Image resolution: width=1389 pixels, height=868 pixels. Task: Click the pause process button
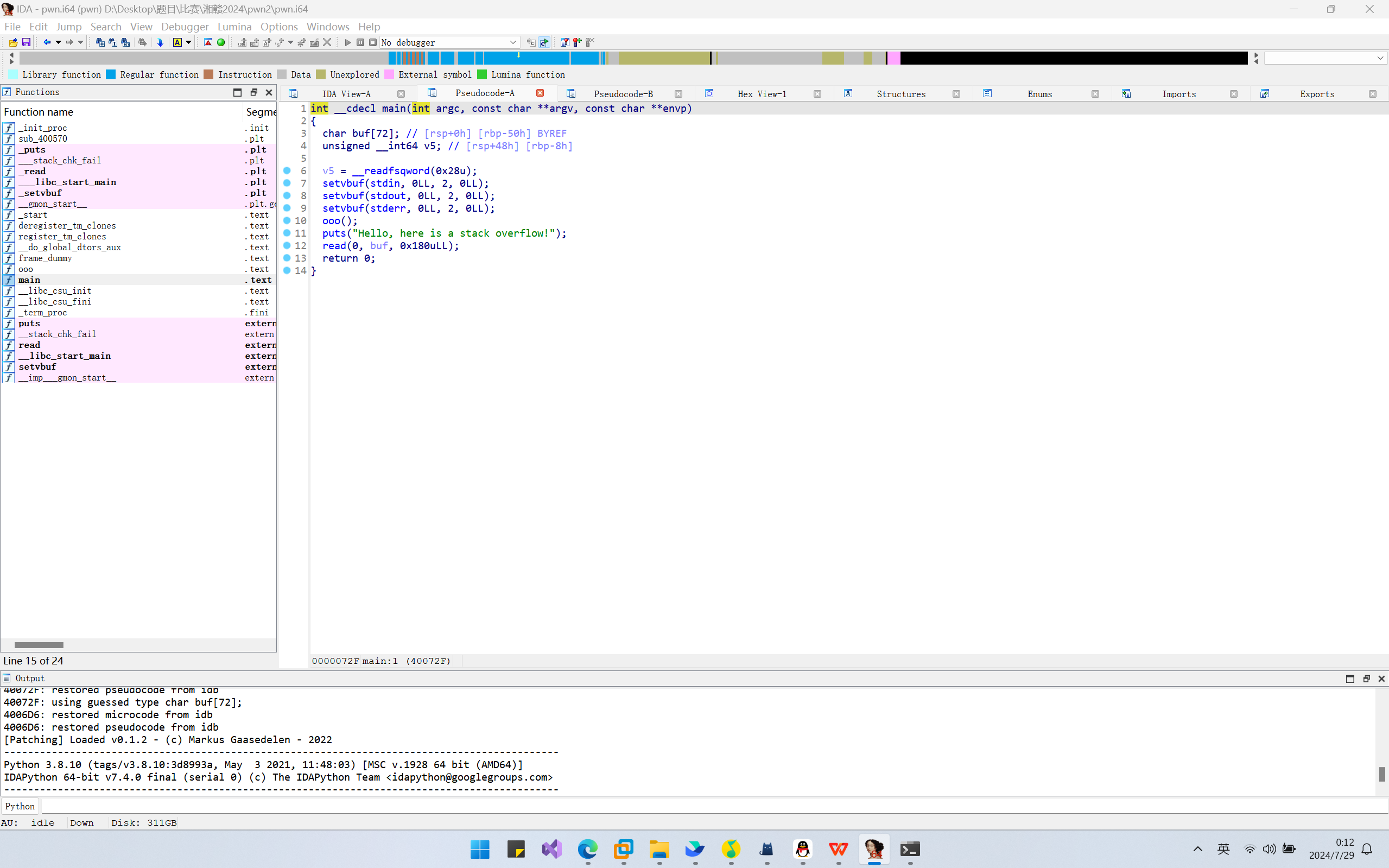pyautogui.click(x=360, y=42)
